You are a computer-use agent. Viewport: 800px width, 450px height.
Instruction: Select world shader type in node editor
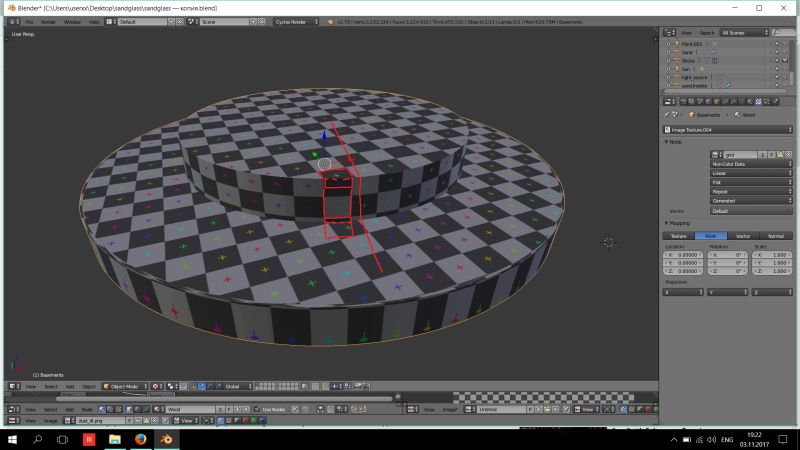click(x=138, y=409)
